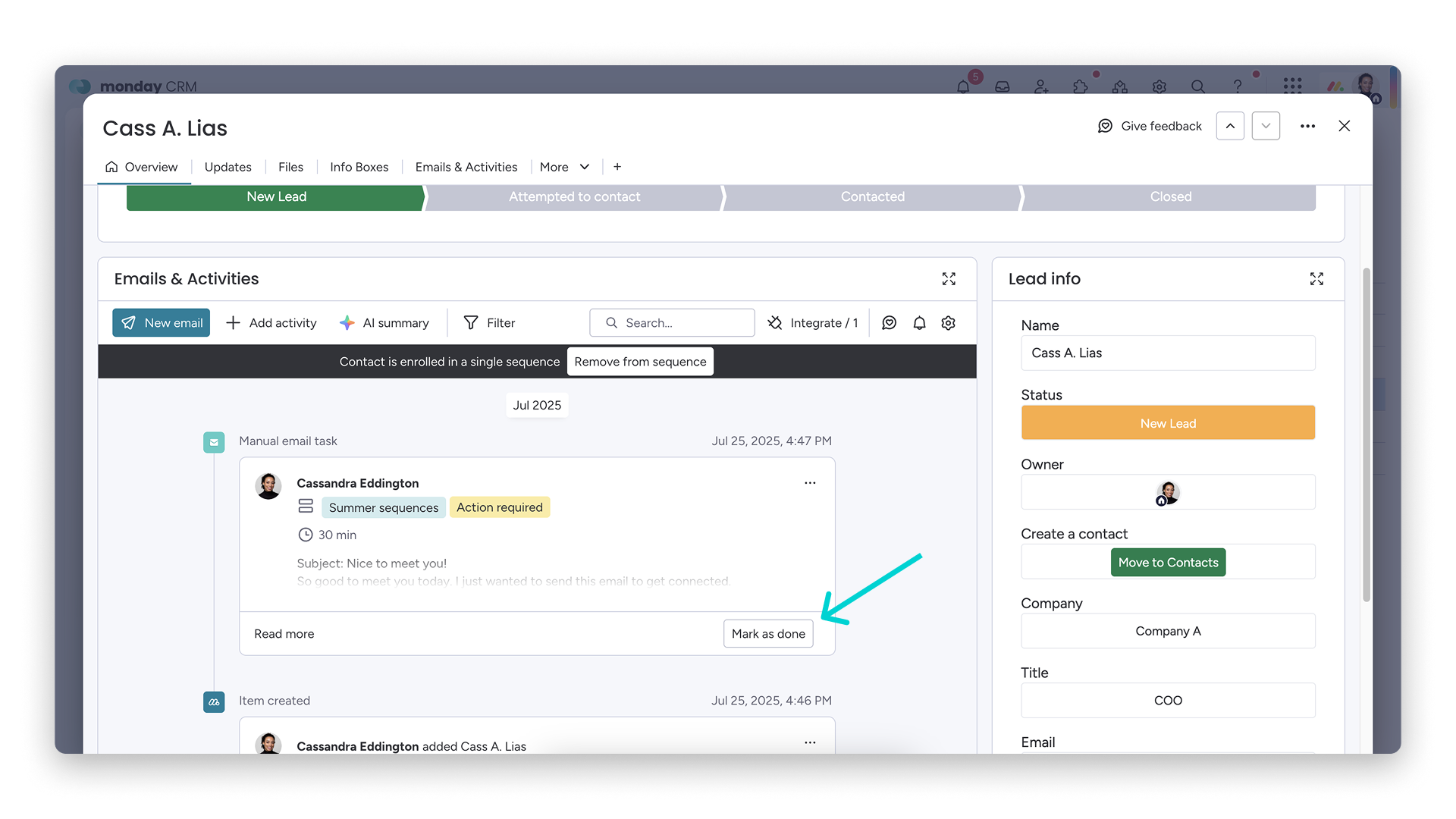Click the Name field Cass A. Lias
The image size is (1456, 819).
1168,353
